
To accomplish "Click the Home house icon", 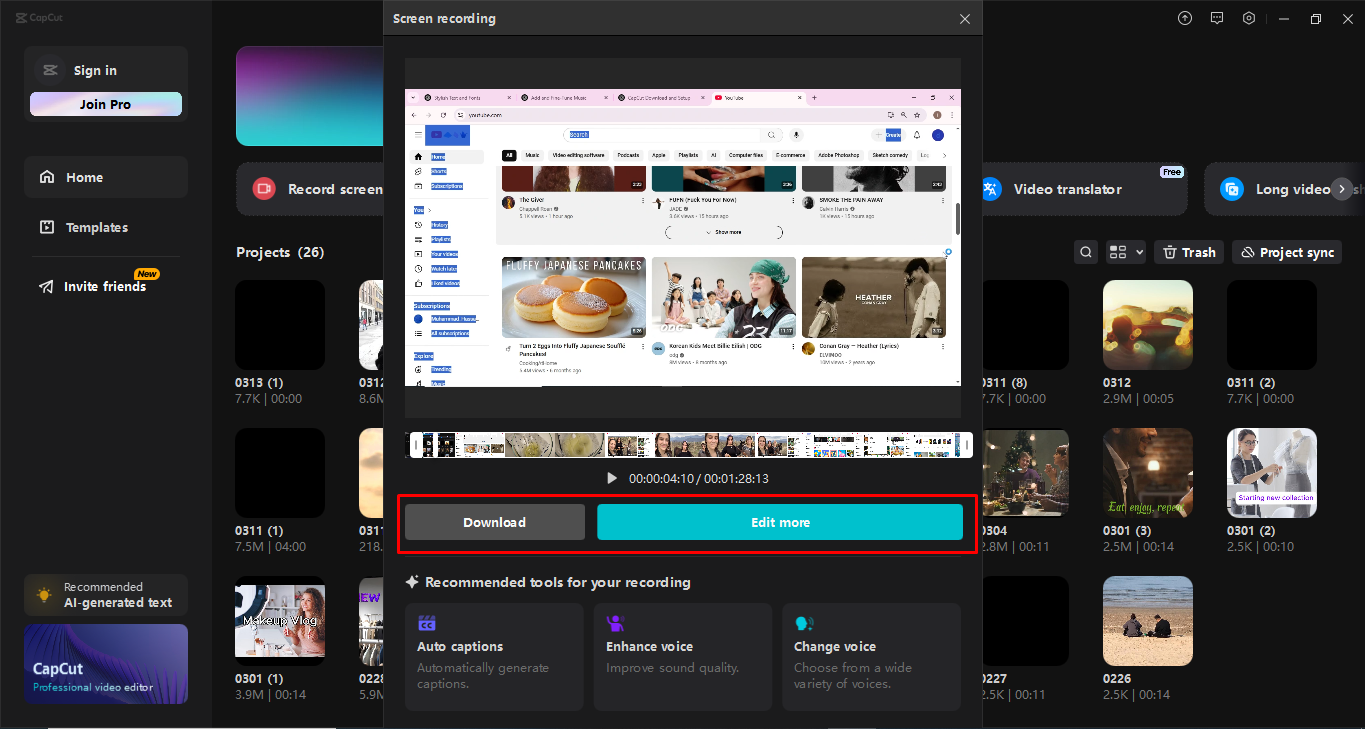I will click(x=47, y=177).
